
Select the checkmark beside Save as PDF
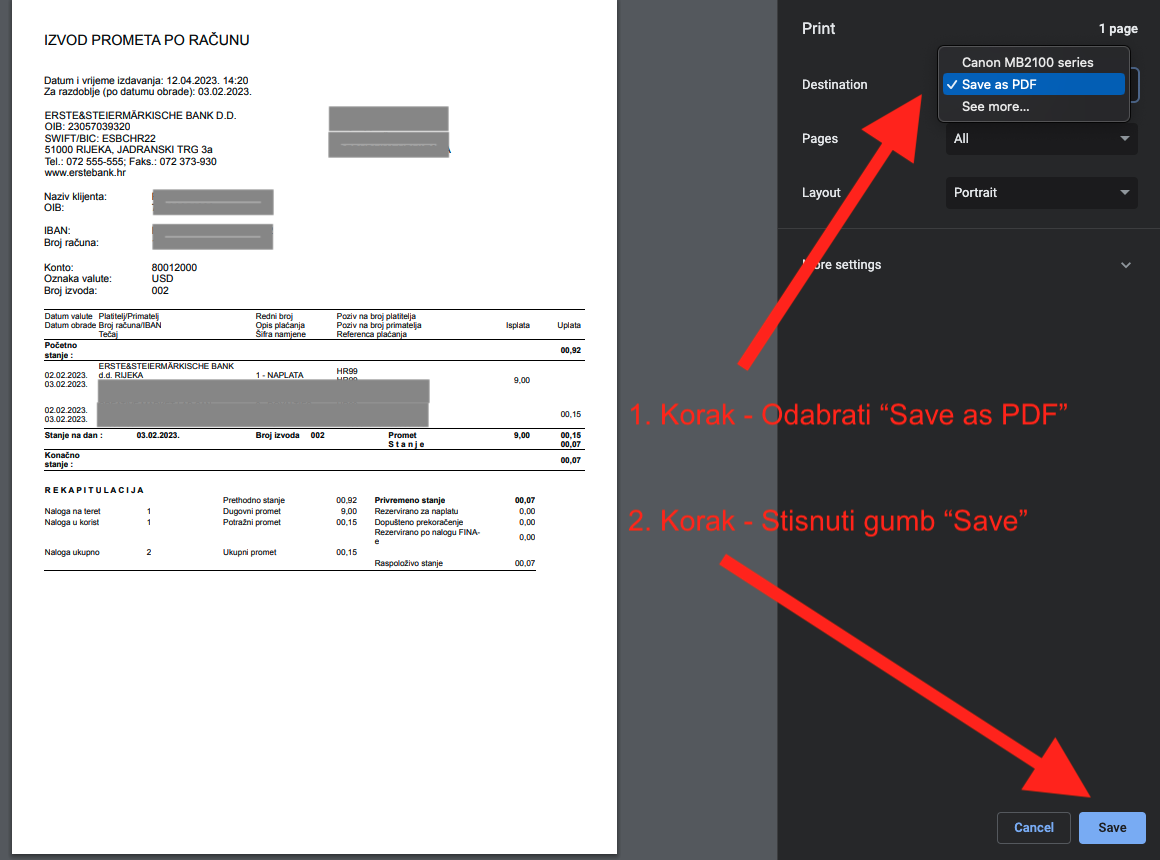953,84
